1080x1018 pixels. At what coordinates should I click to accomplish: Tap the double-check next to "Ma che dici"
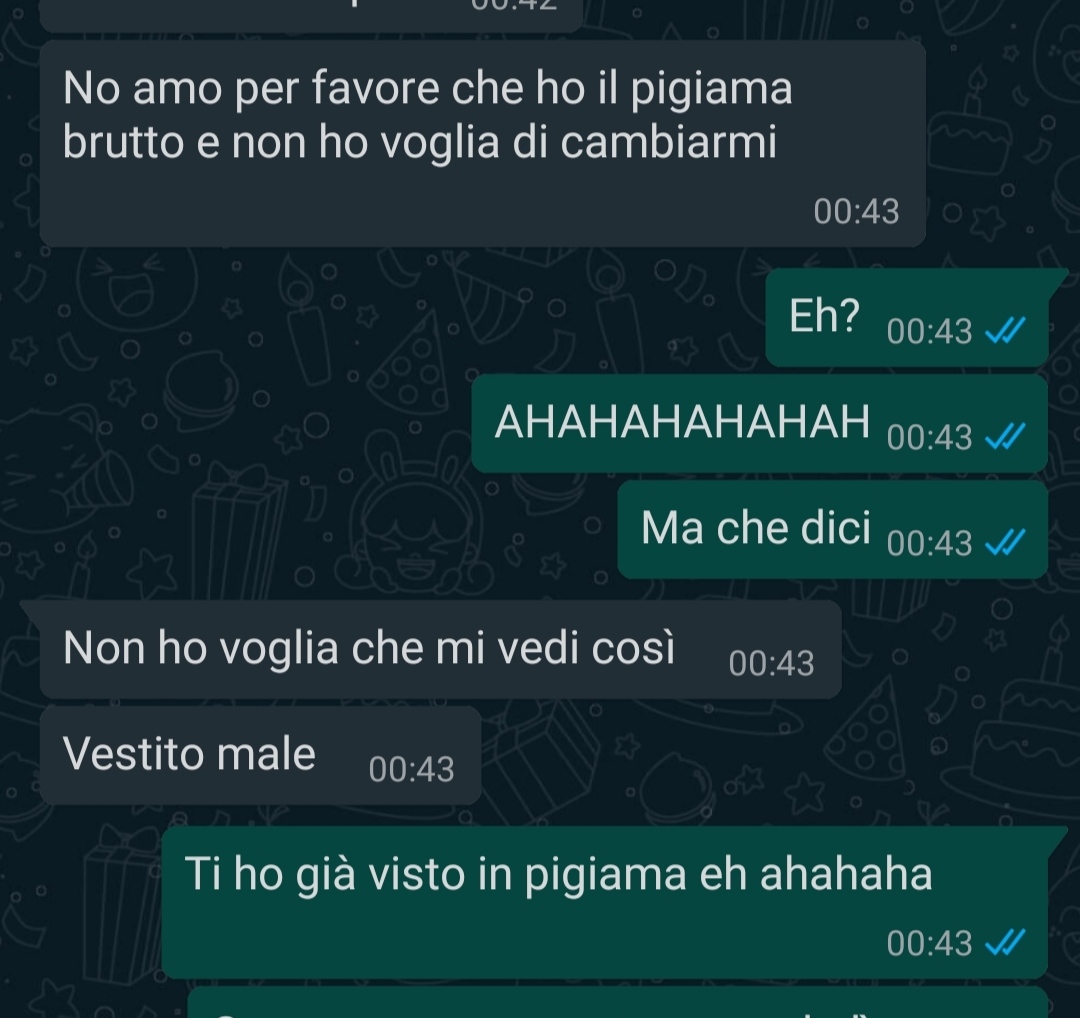tap(1005, 542)
